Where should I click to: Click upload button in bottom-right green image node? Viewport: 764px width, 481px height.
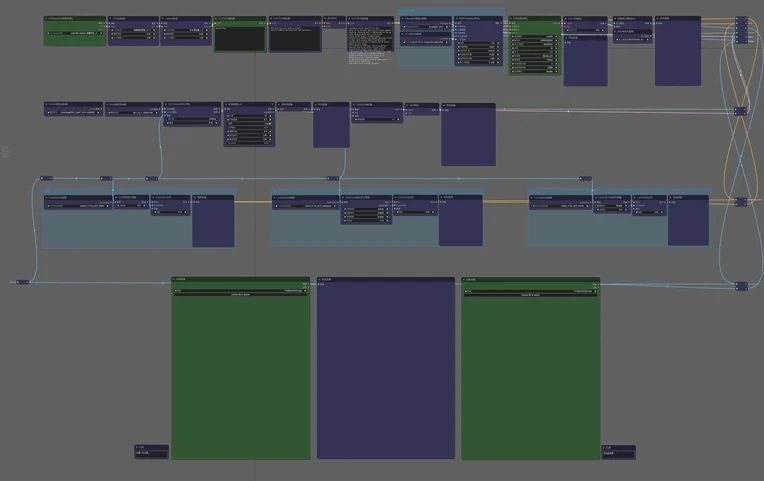click(x=530, y=295)
